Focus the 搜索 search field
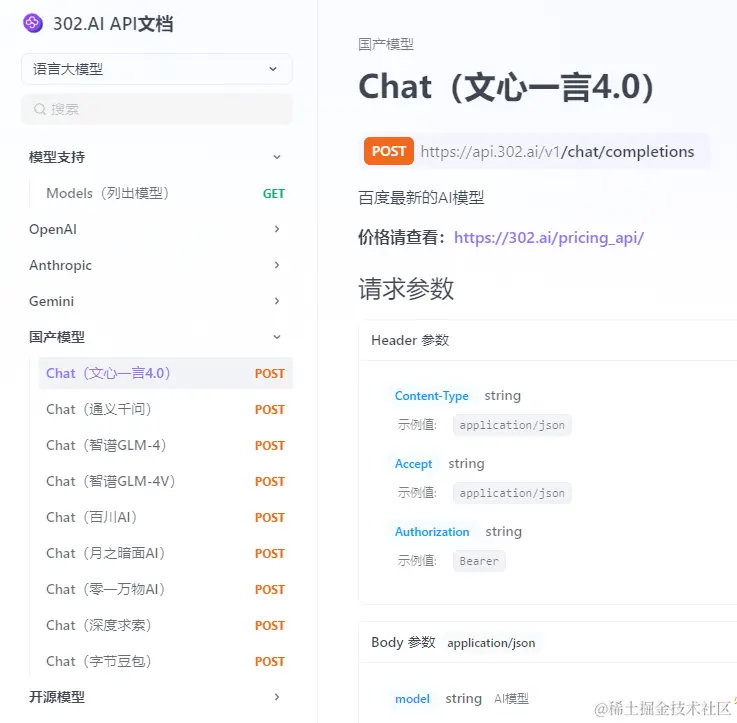This screenshot has width=737, height=723. (x=157, y=109)
